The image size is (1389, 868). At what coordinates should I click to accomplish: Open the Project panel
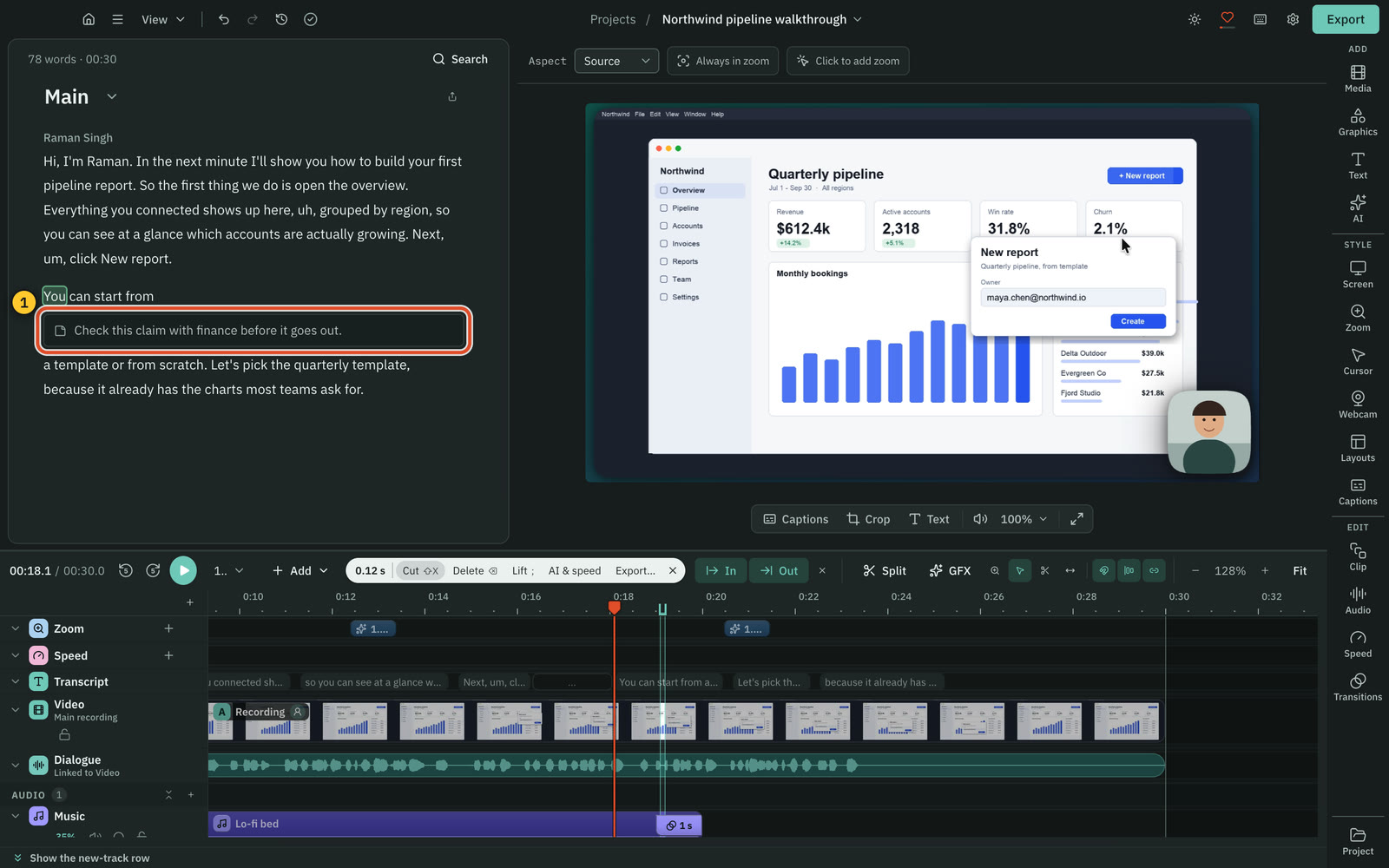tap(1358, 841)
